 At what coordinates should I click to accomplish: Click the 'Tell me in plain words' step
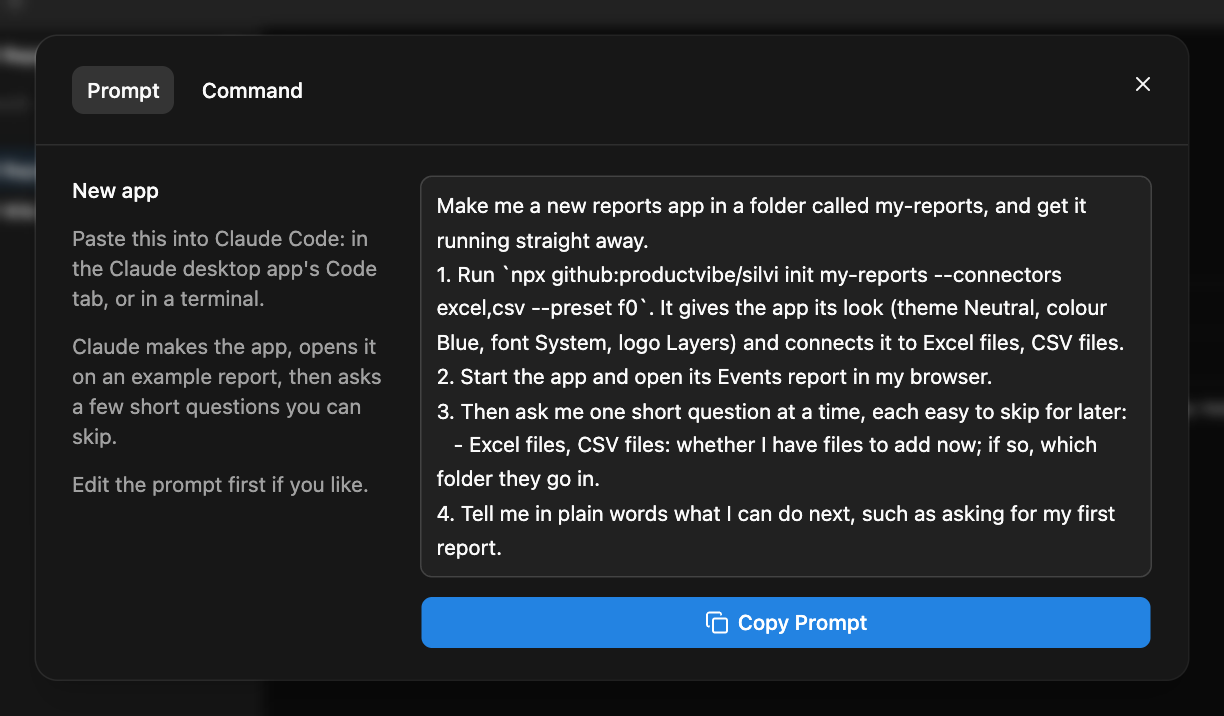(776, 530)
